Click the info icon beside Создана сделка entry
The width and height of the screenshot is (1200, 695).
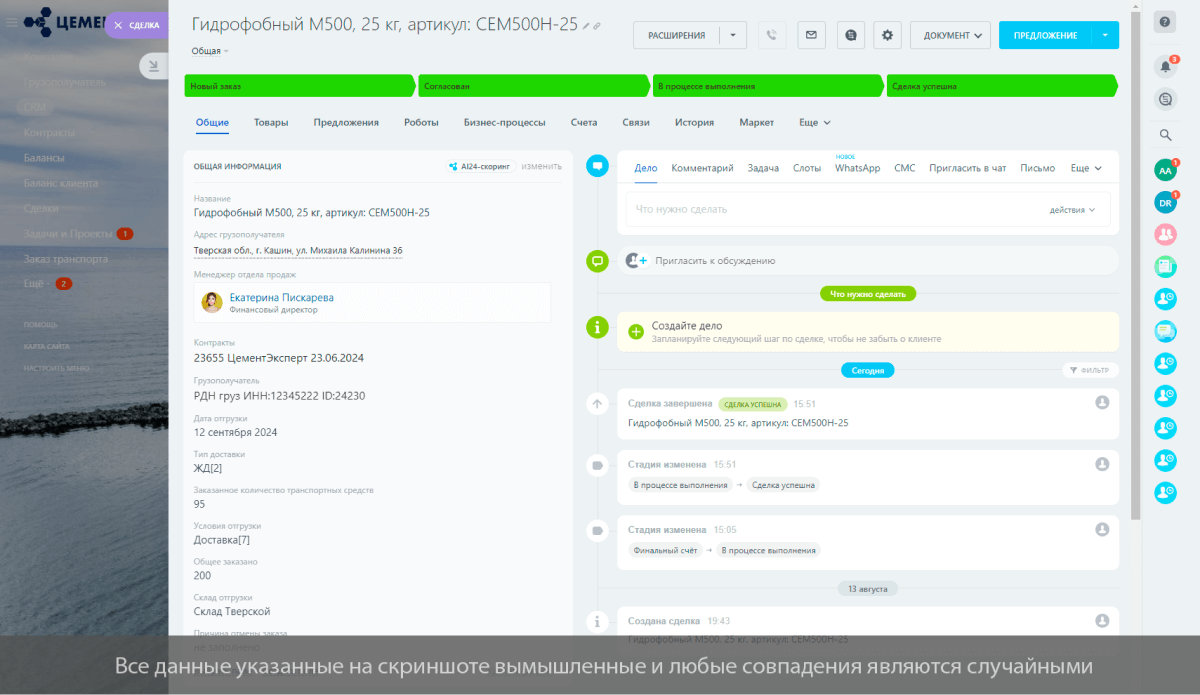pyautogui.click(x=598, y=622)
